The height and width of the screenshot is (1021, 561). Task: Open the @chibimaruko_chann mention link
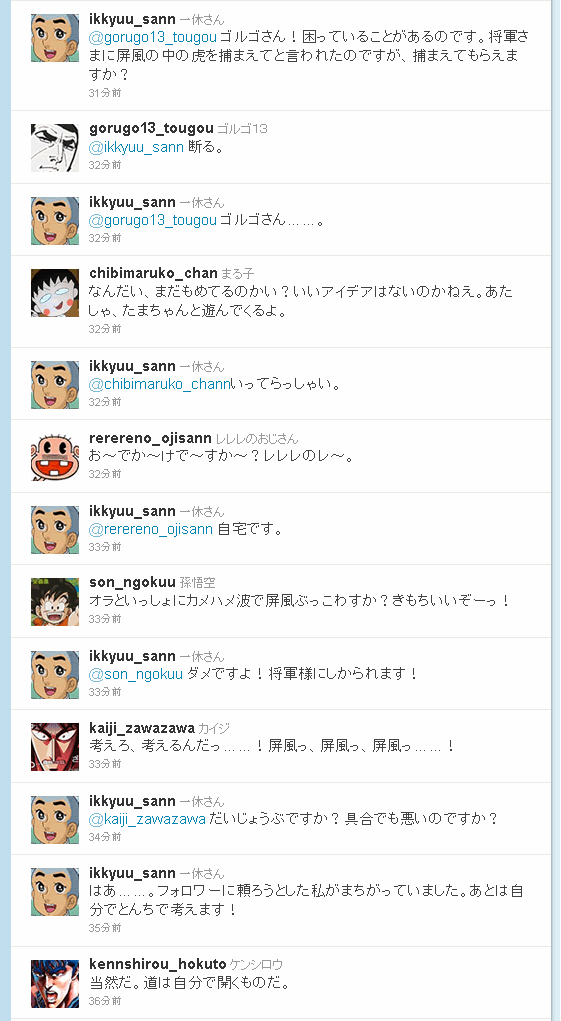[x=159, y=384]
